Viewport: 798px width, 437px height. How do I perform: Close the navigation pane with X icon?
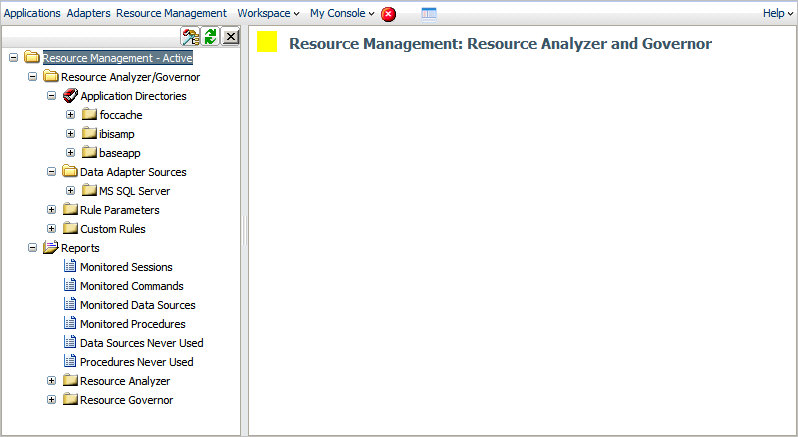point(230,37)
